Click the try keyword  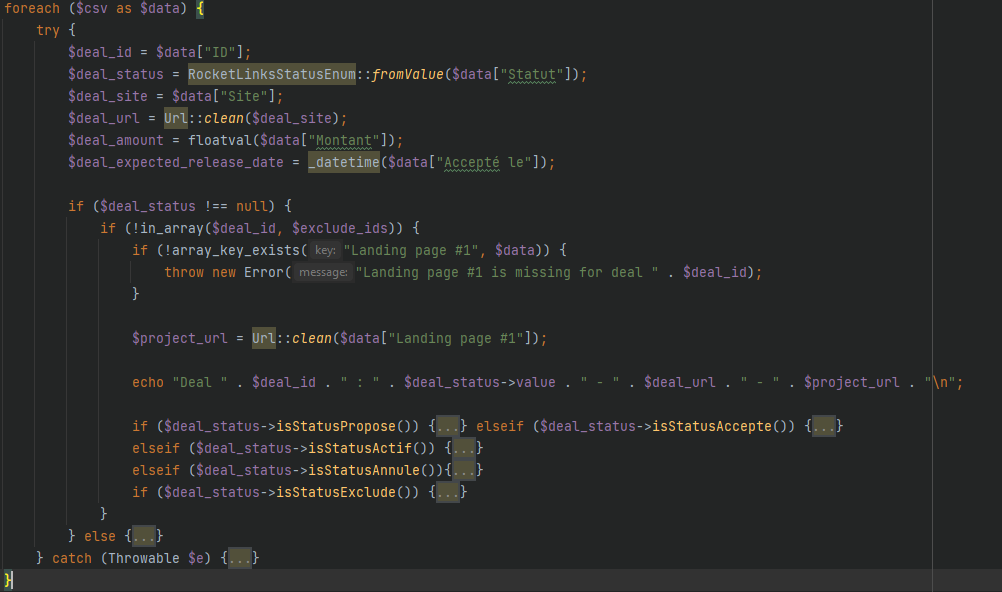tap(48, 30)
